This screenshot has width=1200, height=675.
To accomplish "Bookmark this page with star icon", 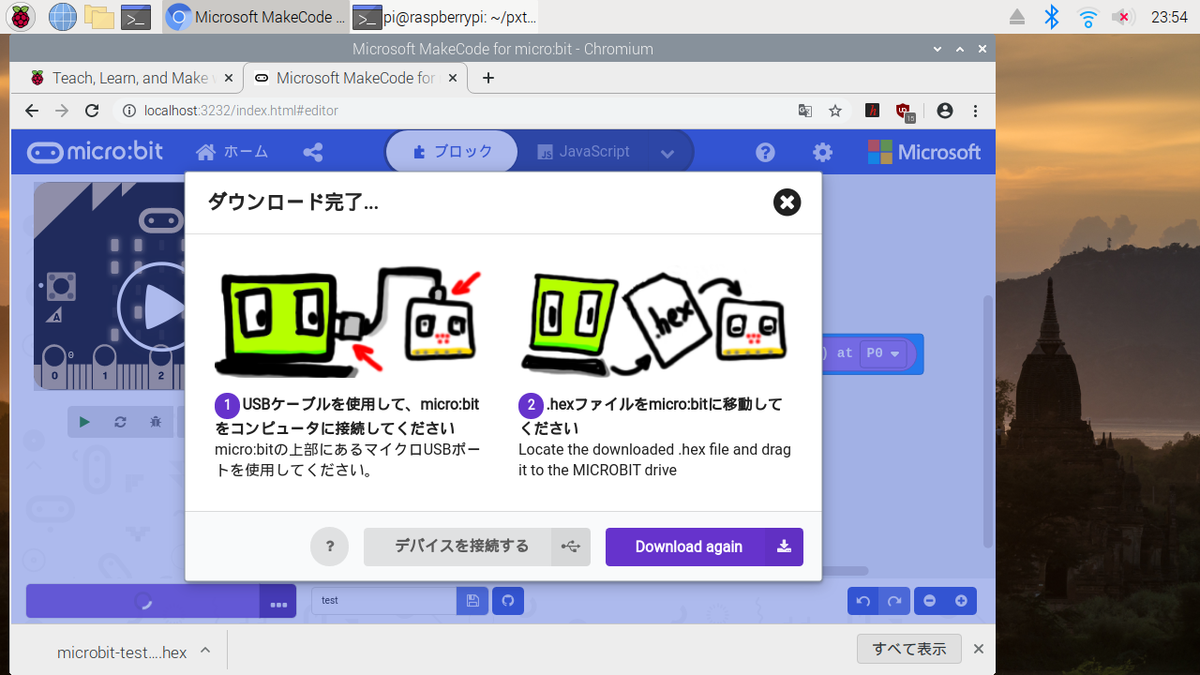I will point(835,111).
